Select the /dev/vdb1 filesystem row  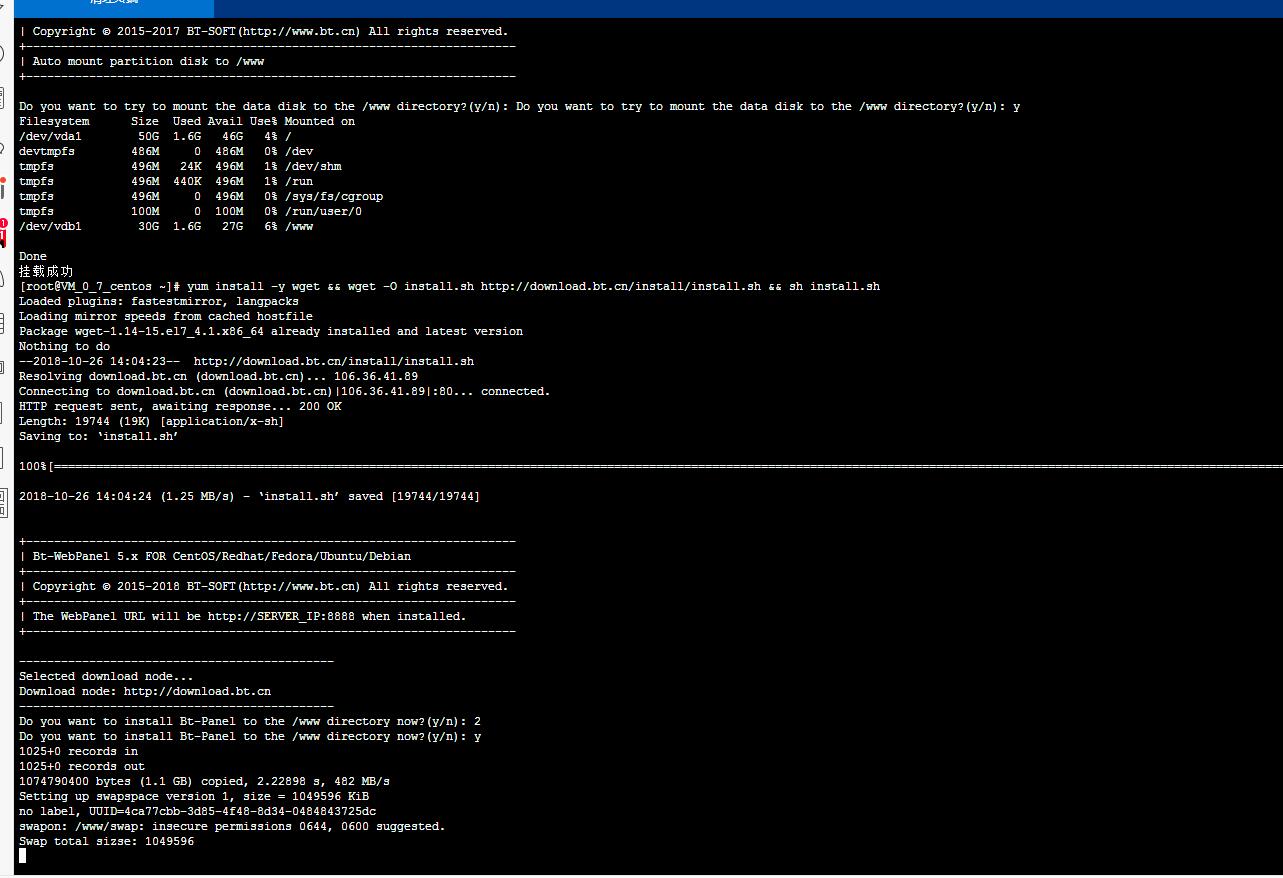166,226
